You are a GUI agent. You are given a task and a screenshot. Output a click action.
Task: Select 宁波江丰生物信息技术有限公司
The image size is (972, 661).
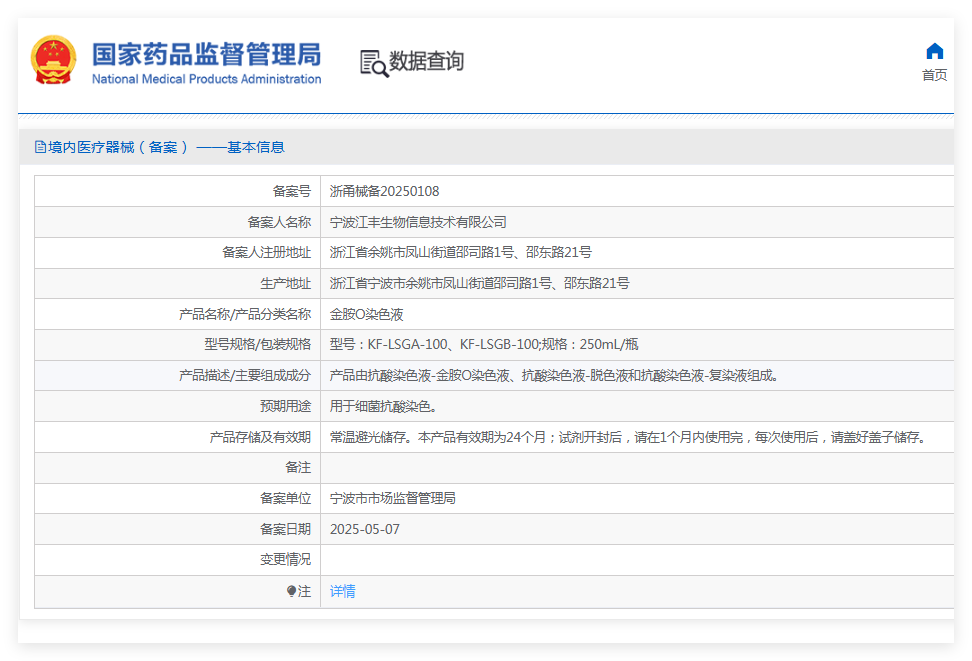coord(418,222)
